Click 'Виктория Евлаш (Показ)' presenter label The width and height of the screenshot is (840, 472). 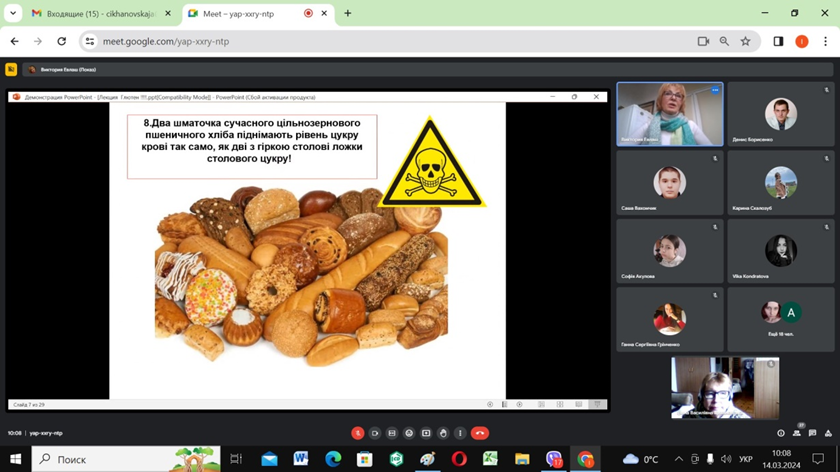68,70
